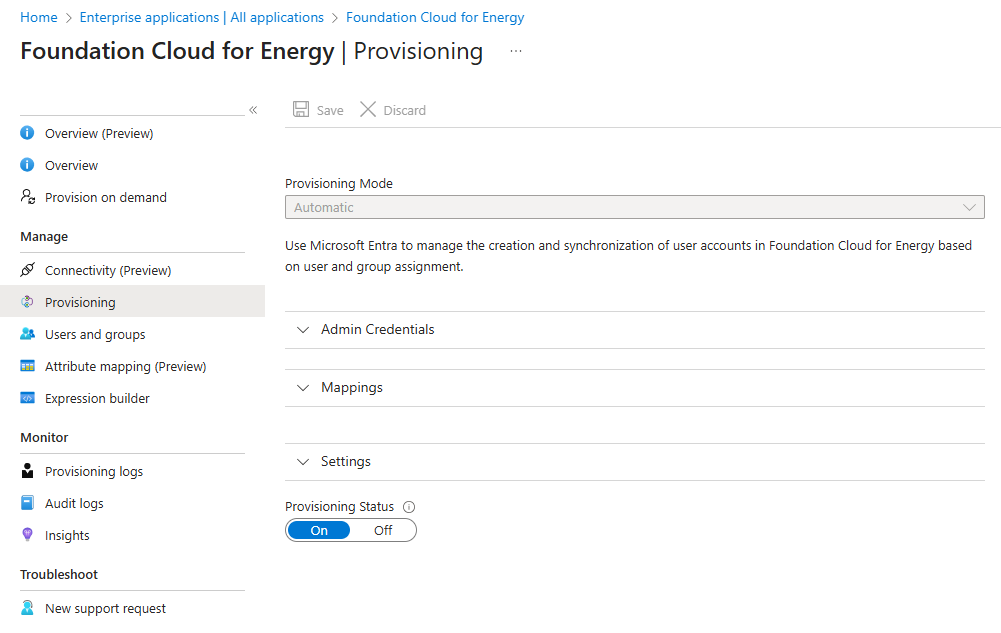The width and height of the screenshot is (1001, 633).
Task: Go to Home breadcrumb link
Action: (x=38, y=17)
